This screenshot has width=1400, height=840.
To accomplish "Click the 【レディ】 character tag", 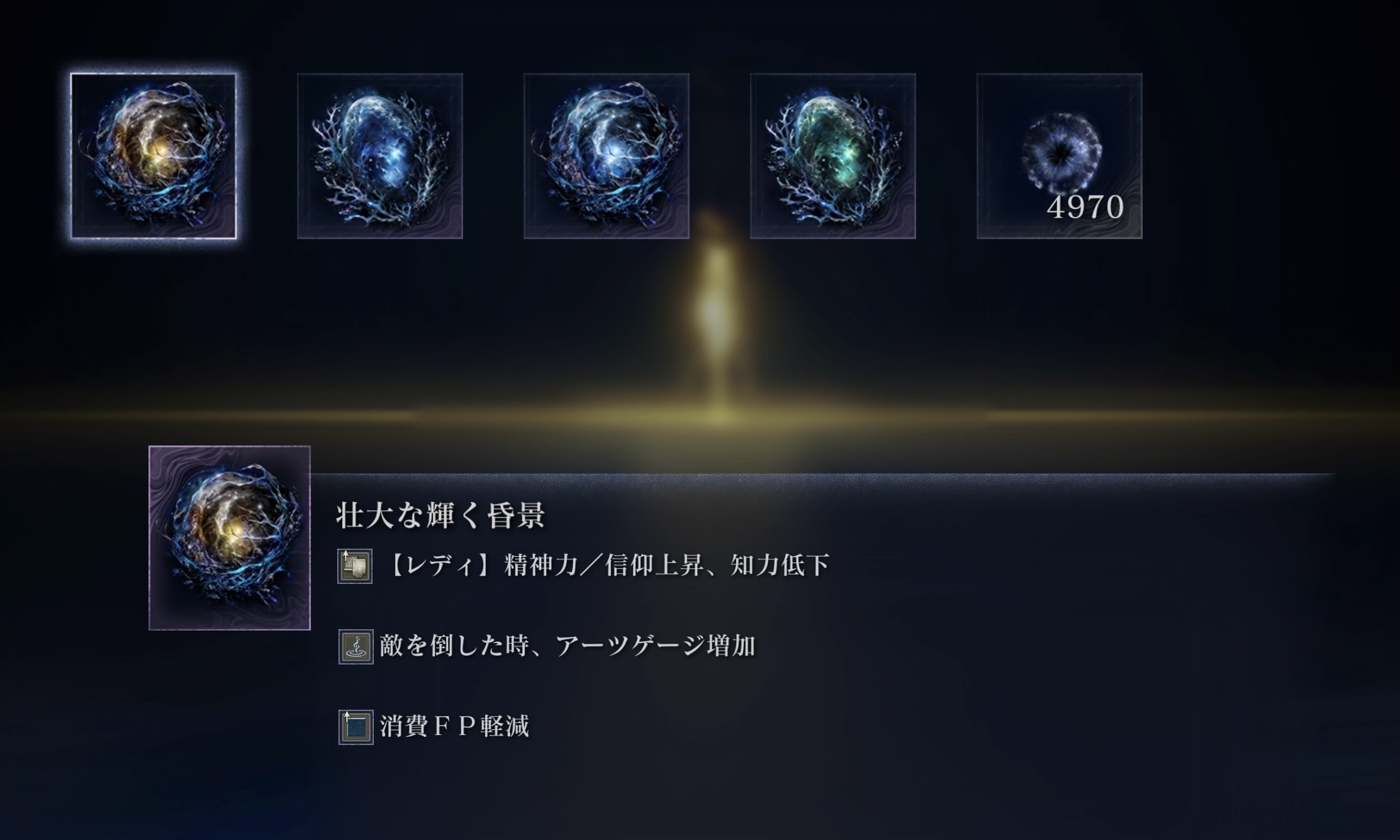I will tap(441, 566).
